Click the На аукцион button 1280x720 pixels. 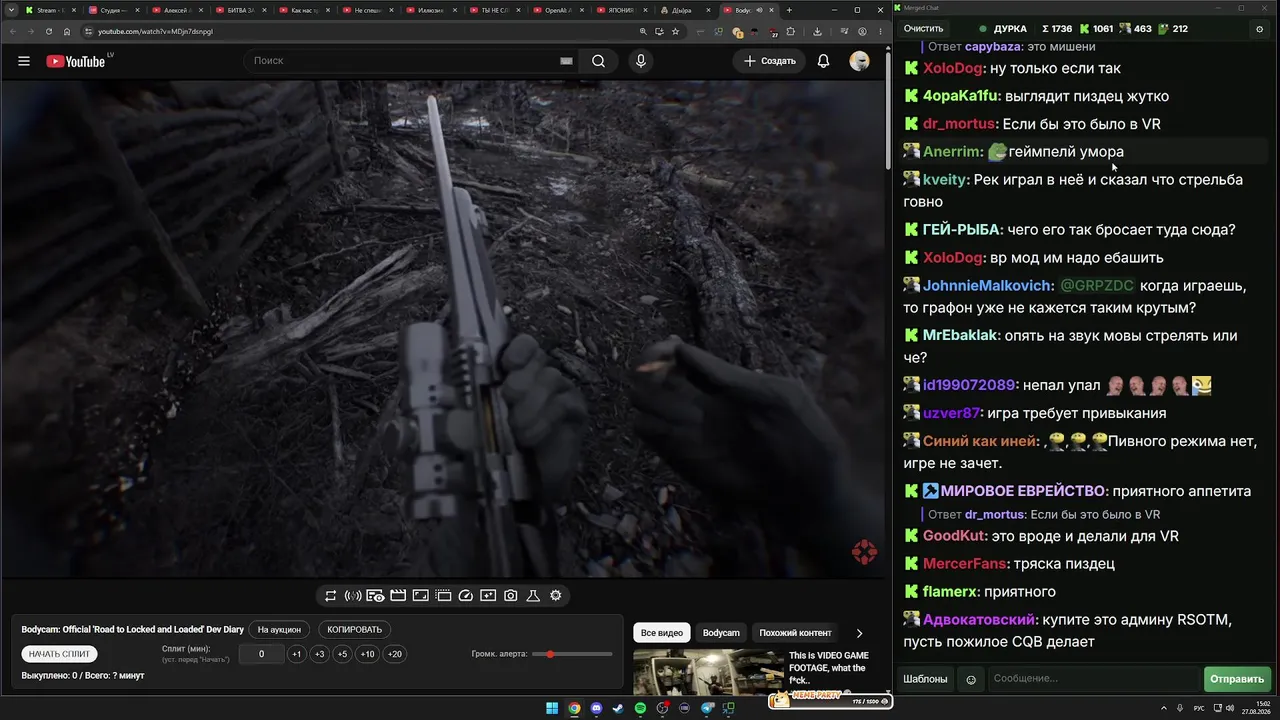click(x=279, y=630)
